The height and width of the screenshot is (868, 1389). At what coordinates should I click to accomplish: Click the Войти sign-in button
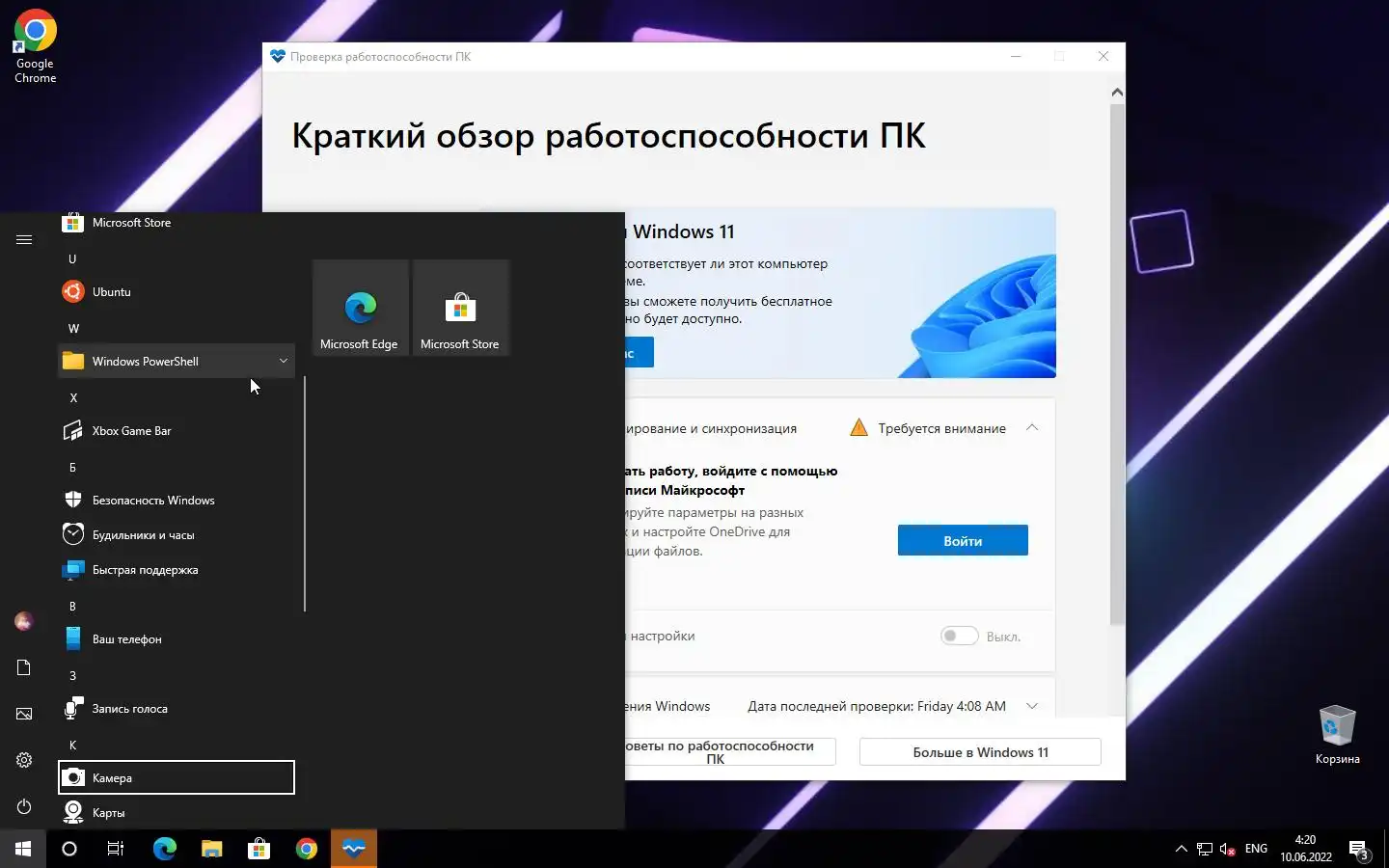(963, 541)
